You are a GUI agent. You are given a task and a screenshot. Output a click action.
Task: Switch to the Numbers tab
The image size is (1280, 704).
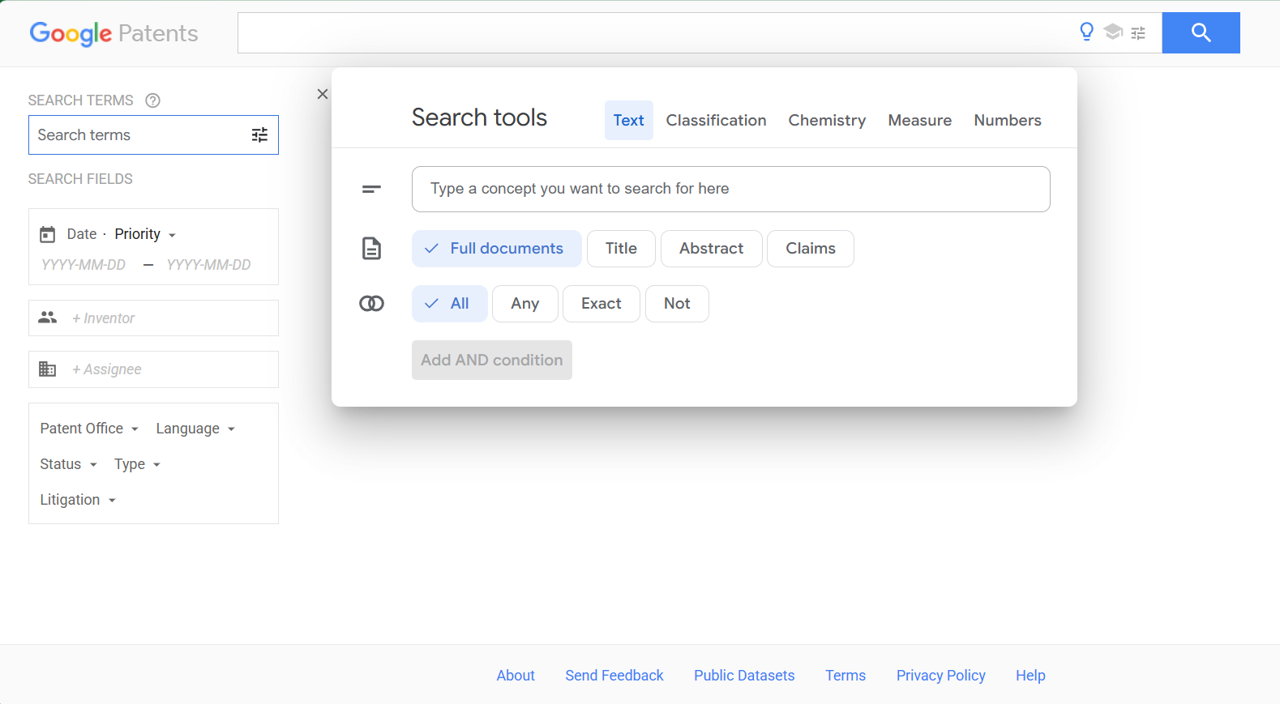point(1007,120)
